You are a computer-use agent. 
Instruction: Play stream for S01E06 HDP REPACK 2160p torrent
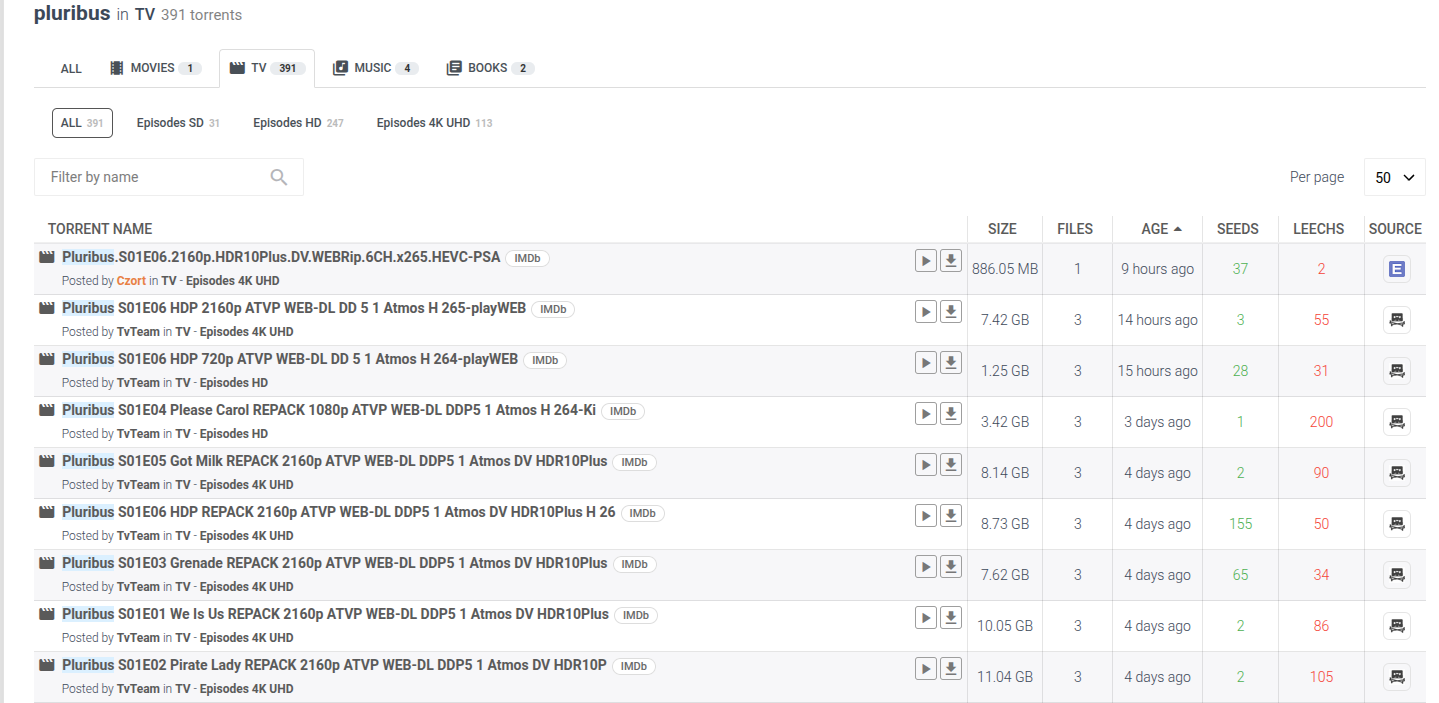click(x=926, y=515)
